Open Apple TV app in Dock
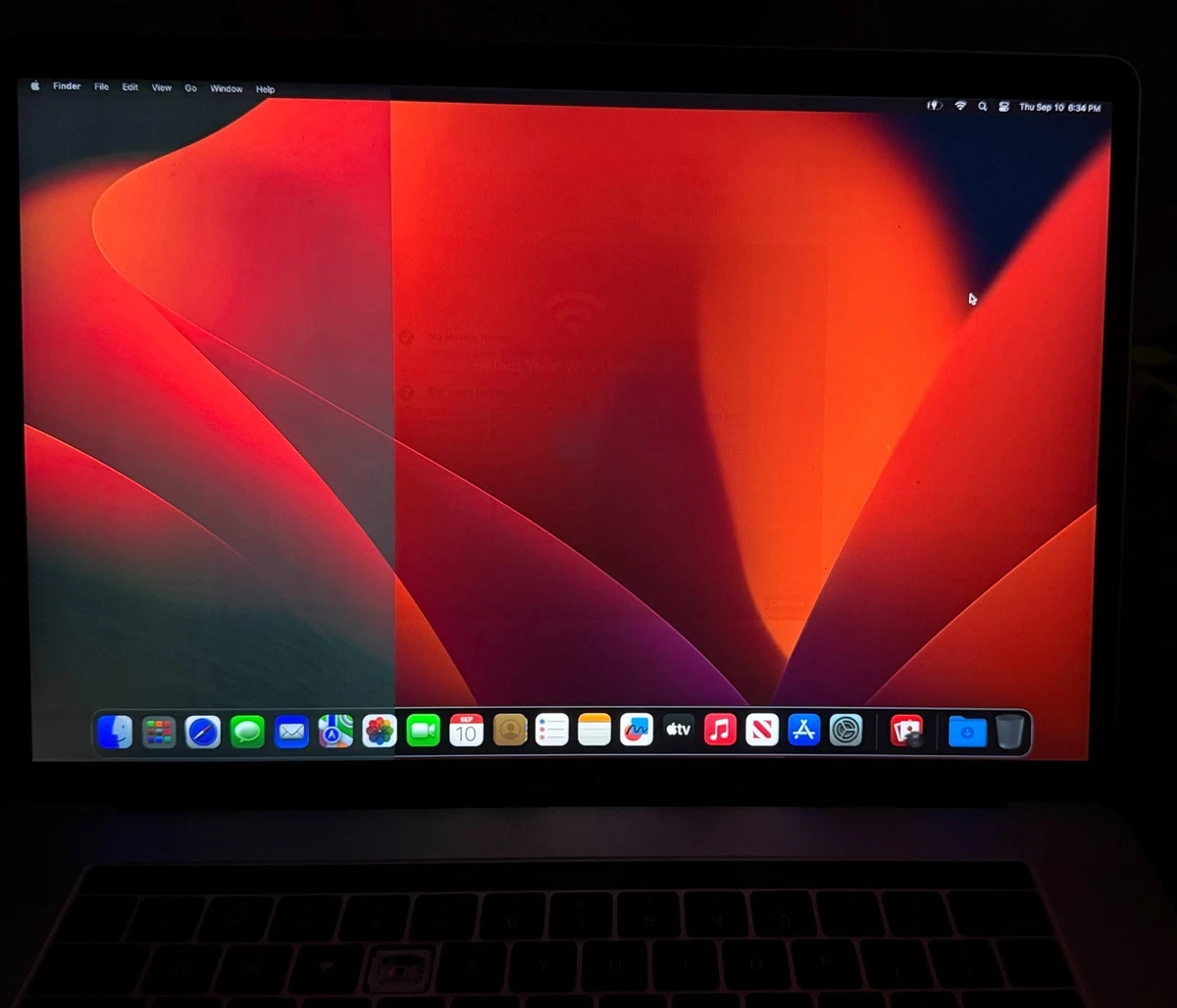1177x1008 pixels. [x=679, y=730]
